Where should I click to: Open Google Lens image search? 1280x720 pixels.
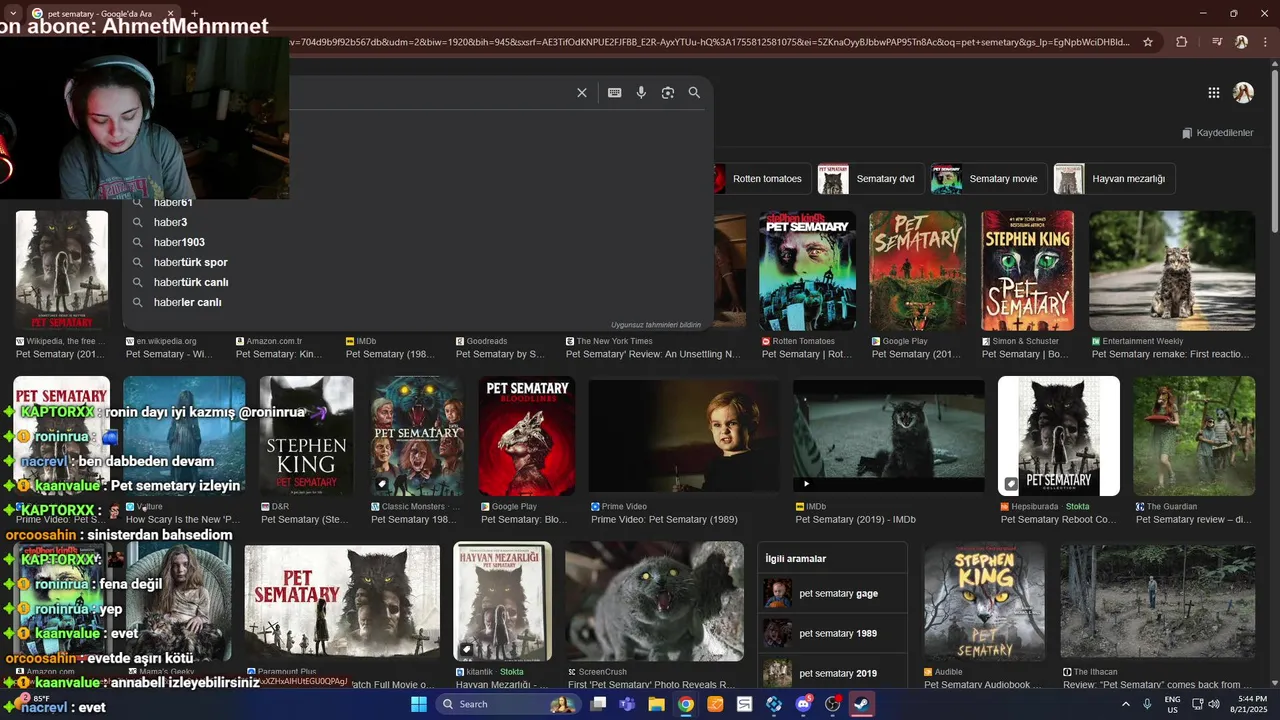click(x=668, y=93)
